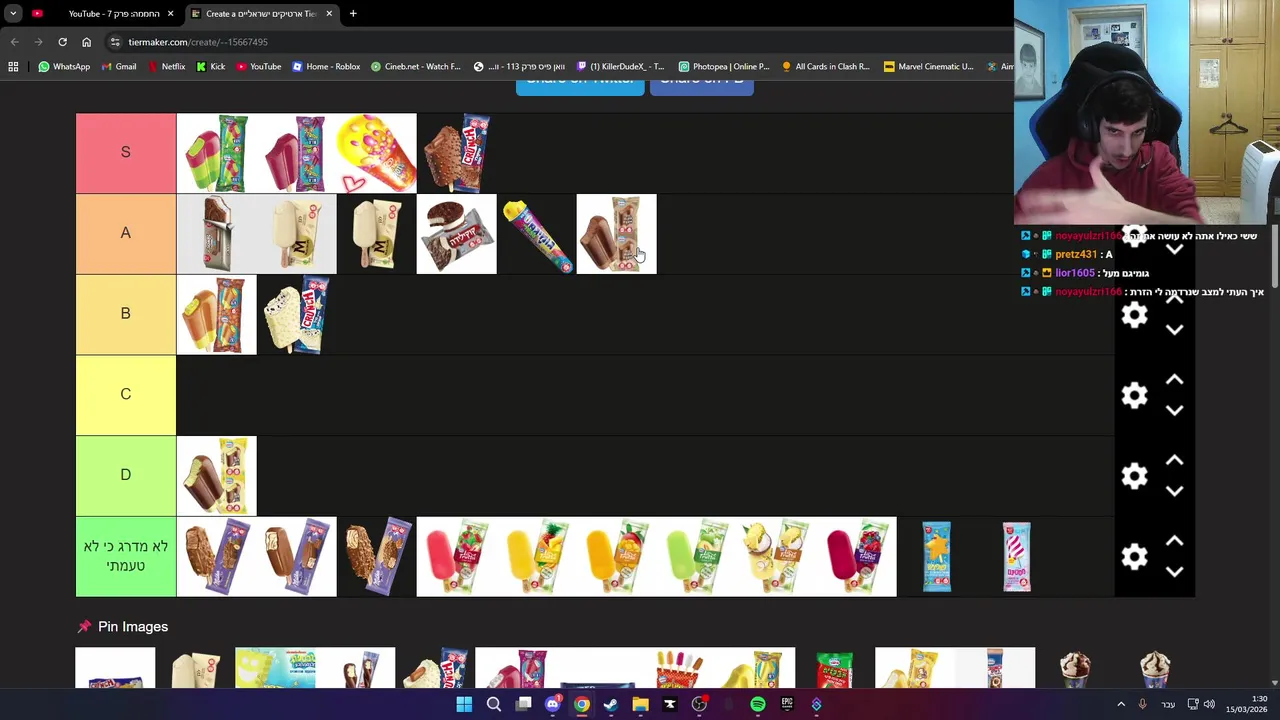Open Epic Games Launcher from the taskbar
This screenshot has height=720, width=1280.
point(787,705)
